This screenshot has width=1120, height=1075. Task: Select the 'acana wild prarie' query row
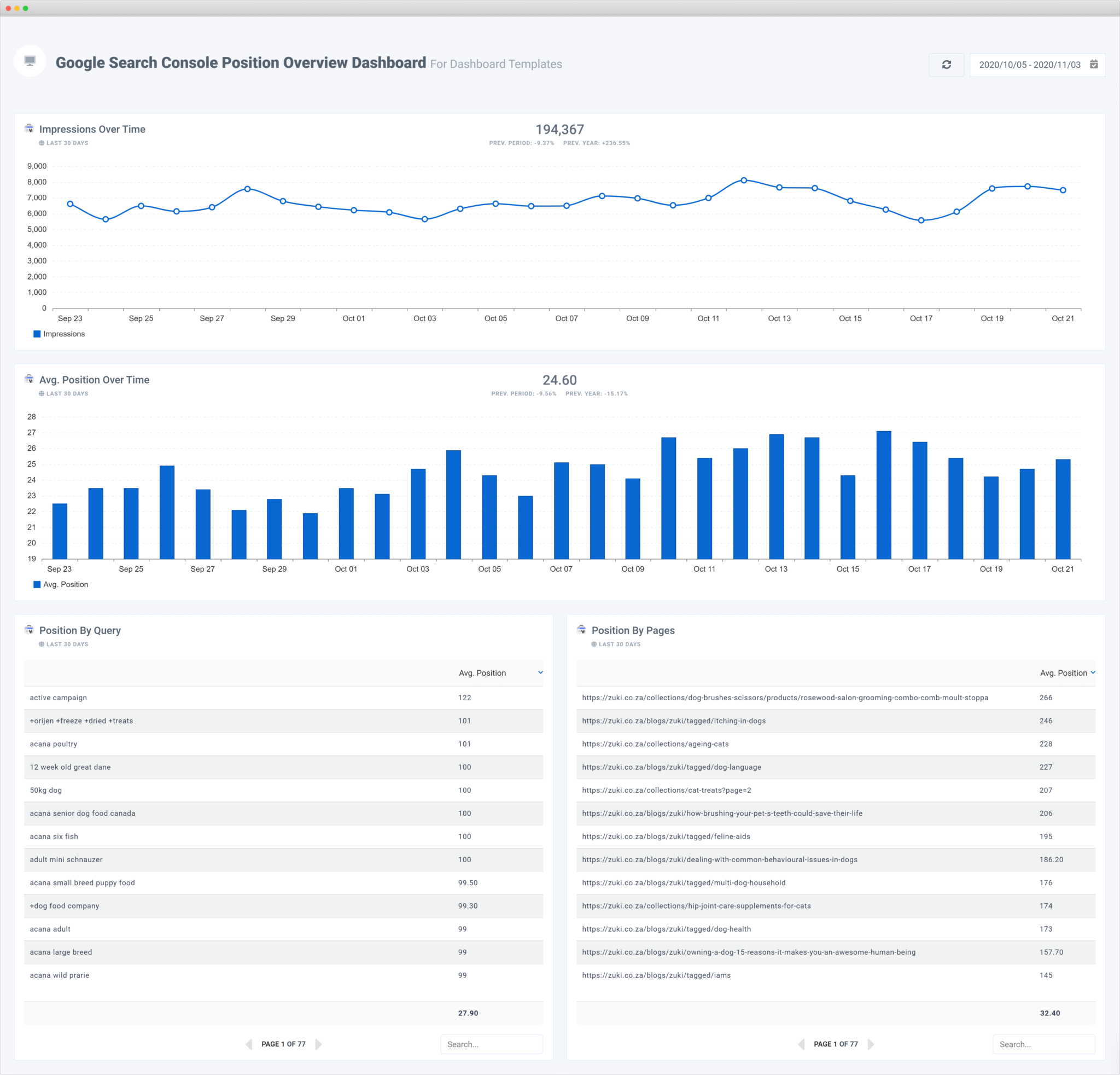(x=283, y=975)
